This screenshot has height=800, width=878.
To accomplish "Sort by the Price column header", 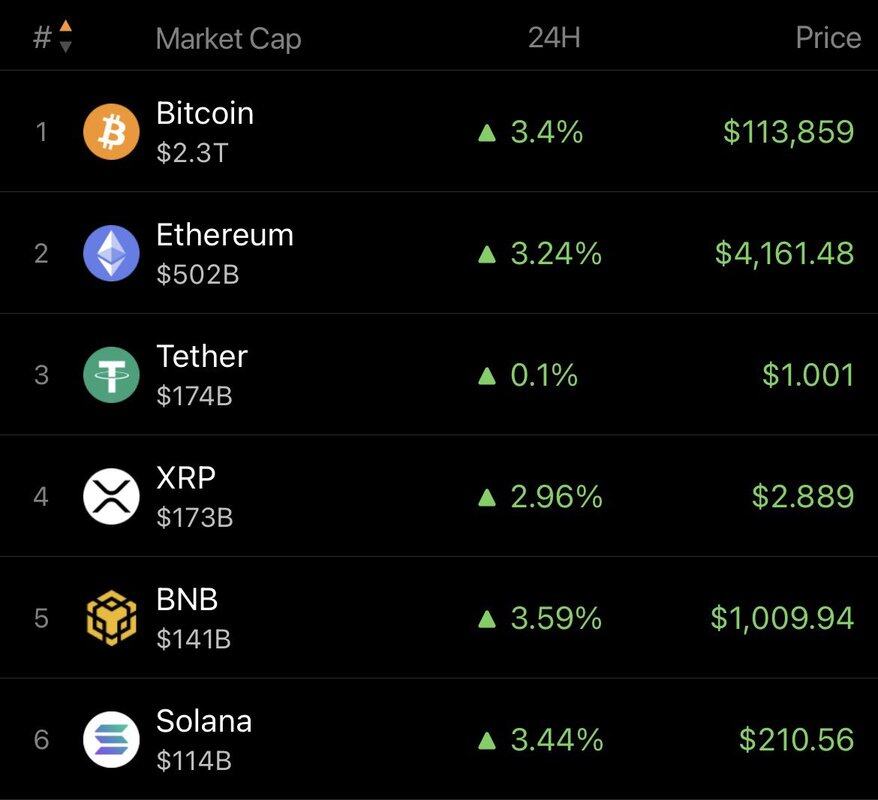I will click(x=828, y=38).
